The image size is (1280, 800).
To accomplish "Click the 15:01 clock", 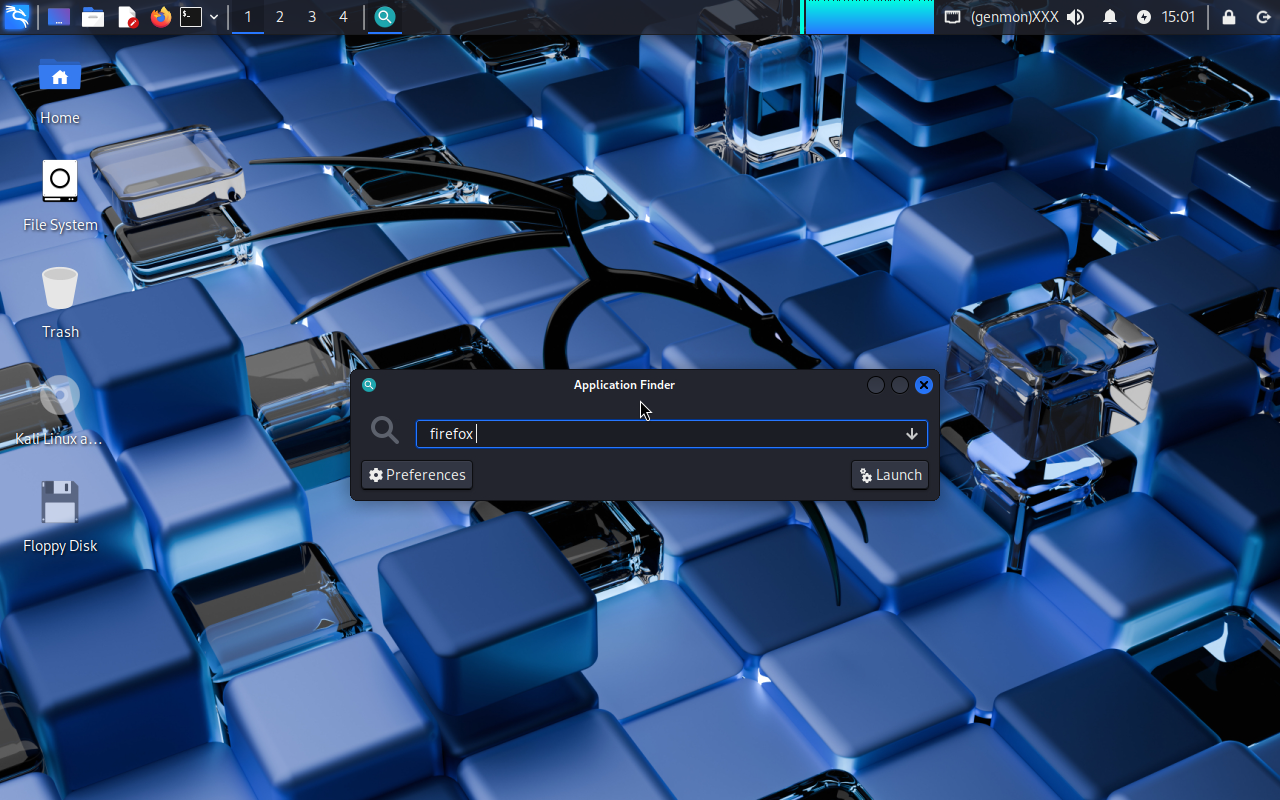I will [1179, 17].
